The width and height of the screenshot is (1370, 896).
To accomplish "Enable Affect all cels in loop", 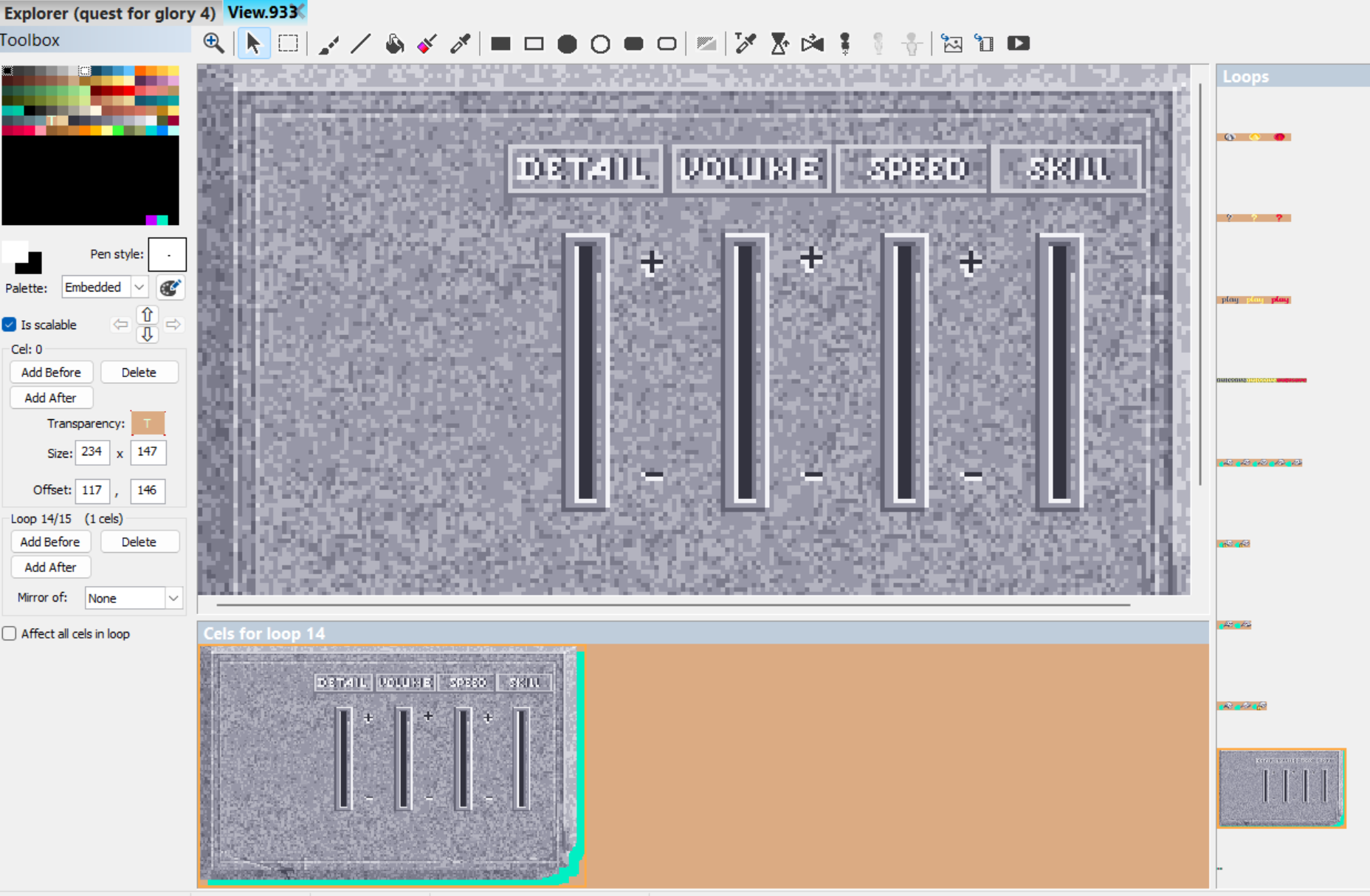I will tap(10, 634).
